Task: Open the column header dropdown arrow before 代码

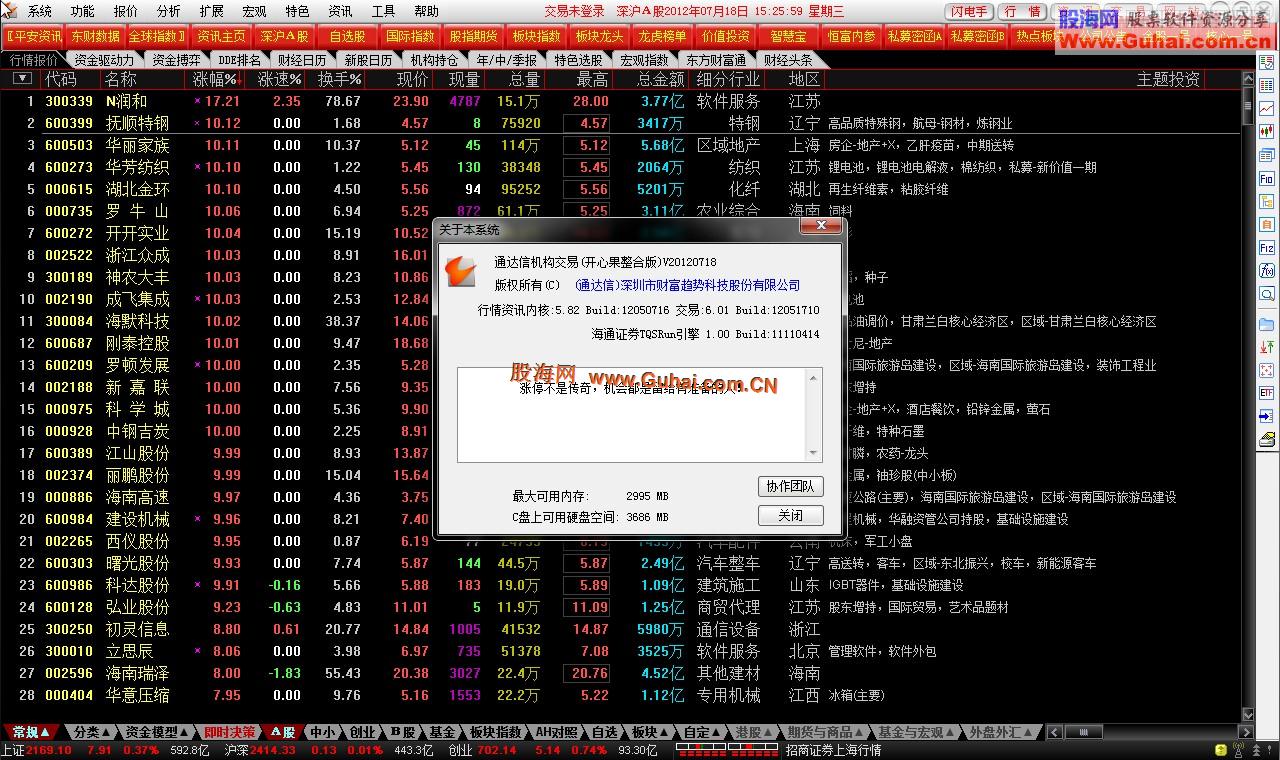Action: click(x=22, y=78)
